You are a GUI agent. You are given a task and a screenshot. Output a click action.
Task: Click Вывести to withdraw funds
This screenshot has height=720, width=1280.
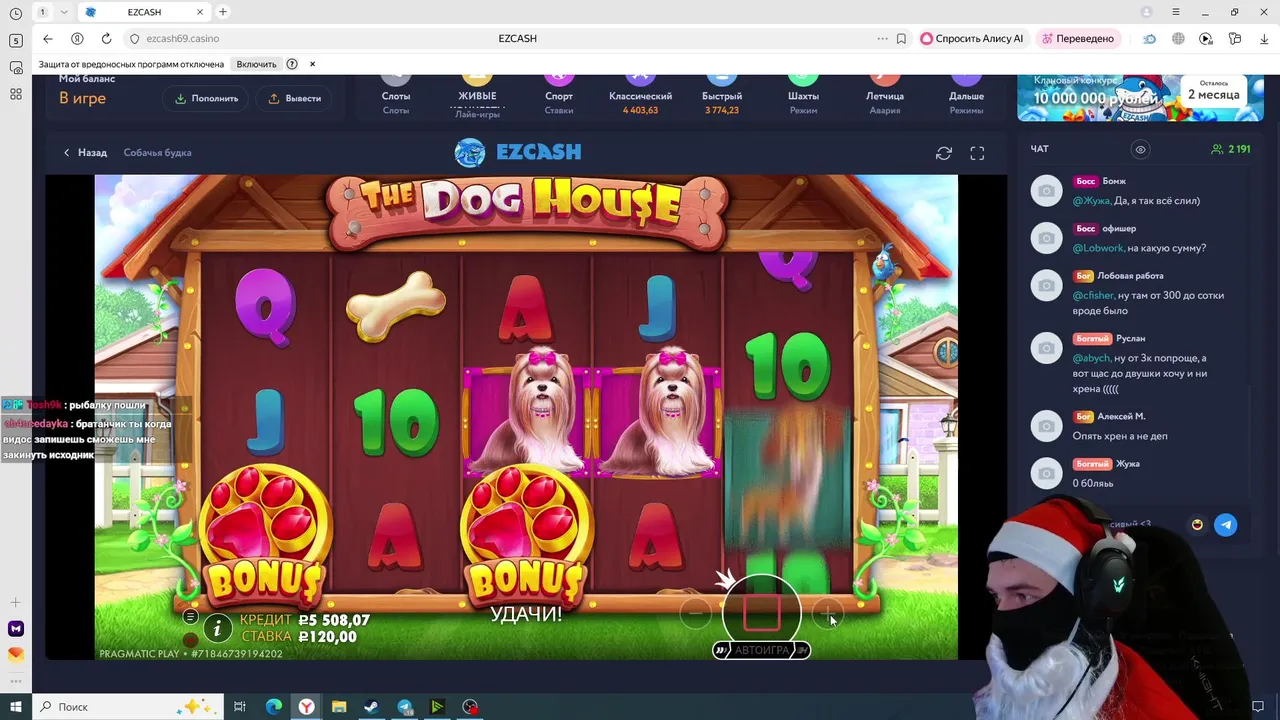(x=295, y=98)
